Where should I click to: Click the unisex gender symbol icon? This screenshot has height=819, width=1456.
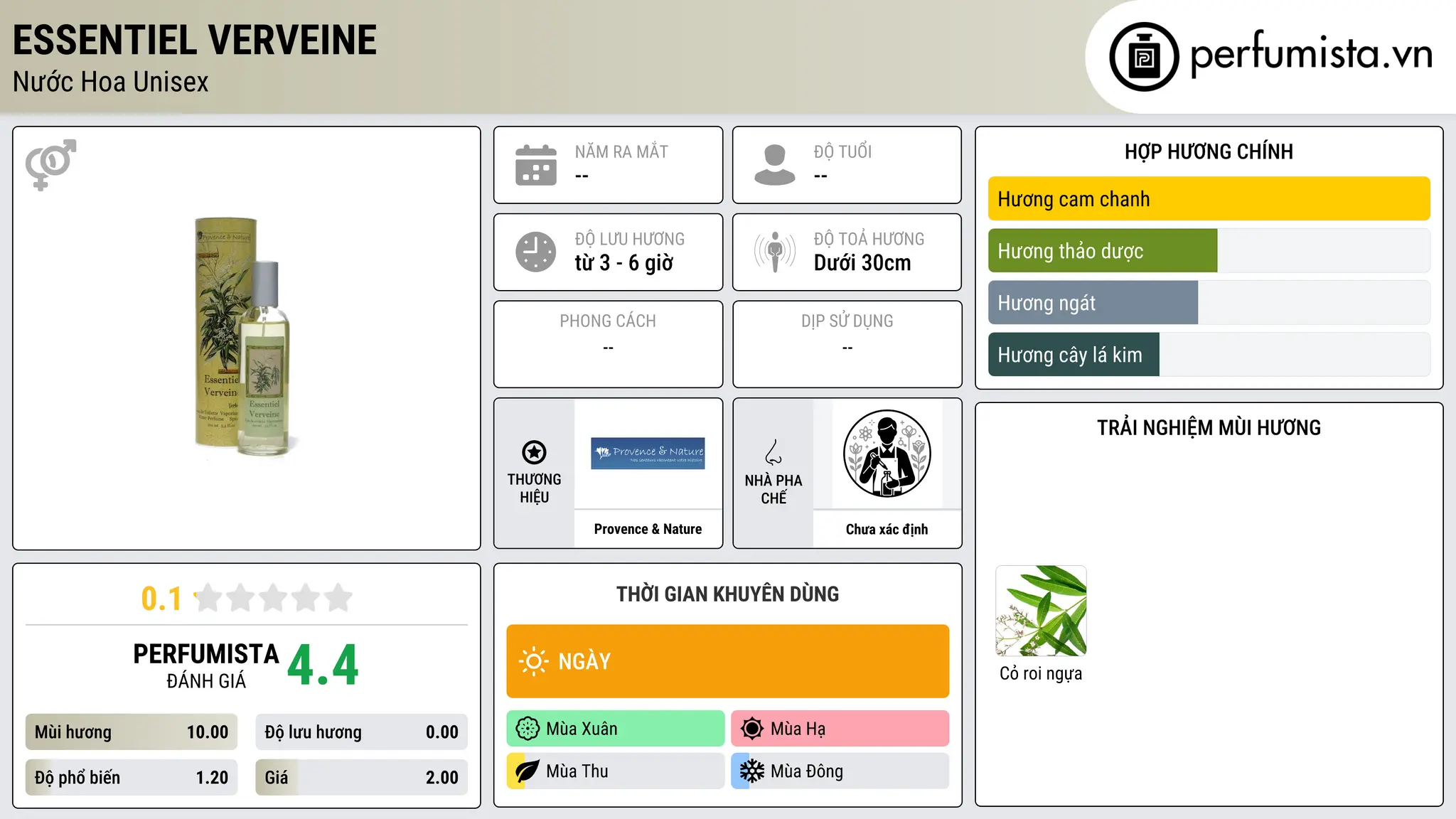50,165
